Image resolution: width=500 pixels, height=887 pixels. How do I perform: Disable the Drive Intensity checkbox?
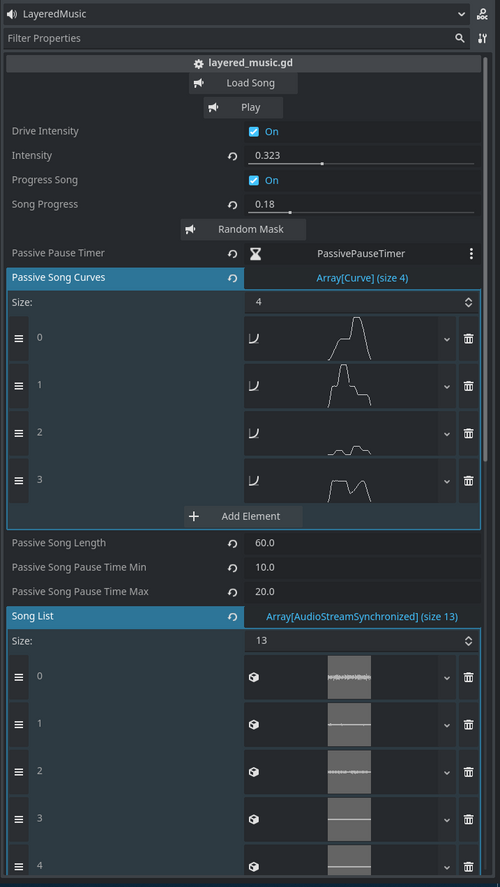point(254,132)
